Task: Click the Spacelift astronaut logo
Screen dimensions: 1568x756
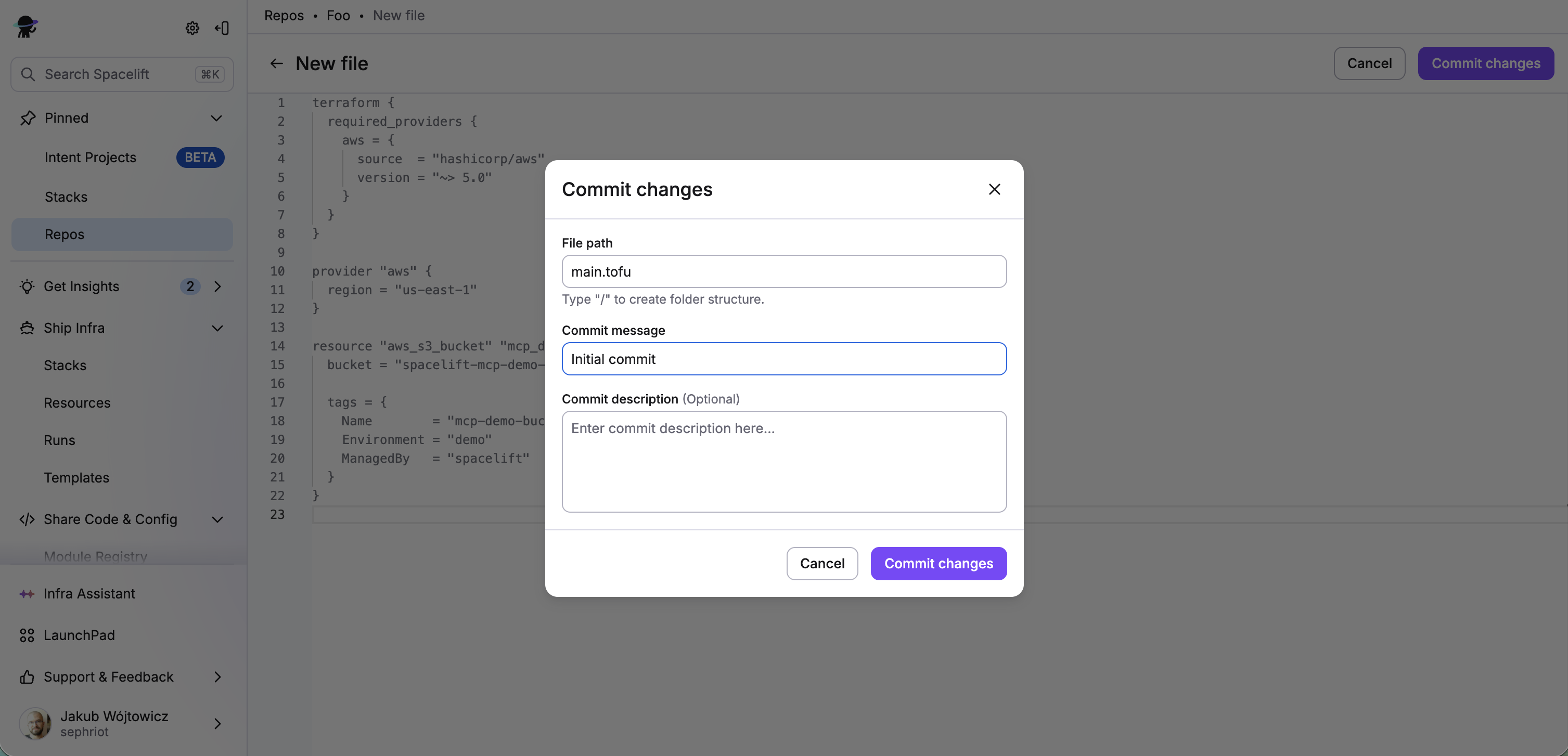Action: pos(25,27)
